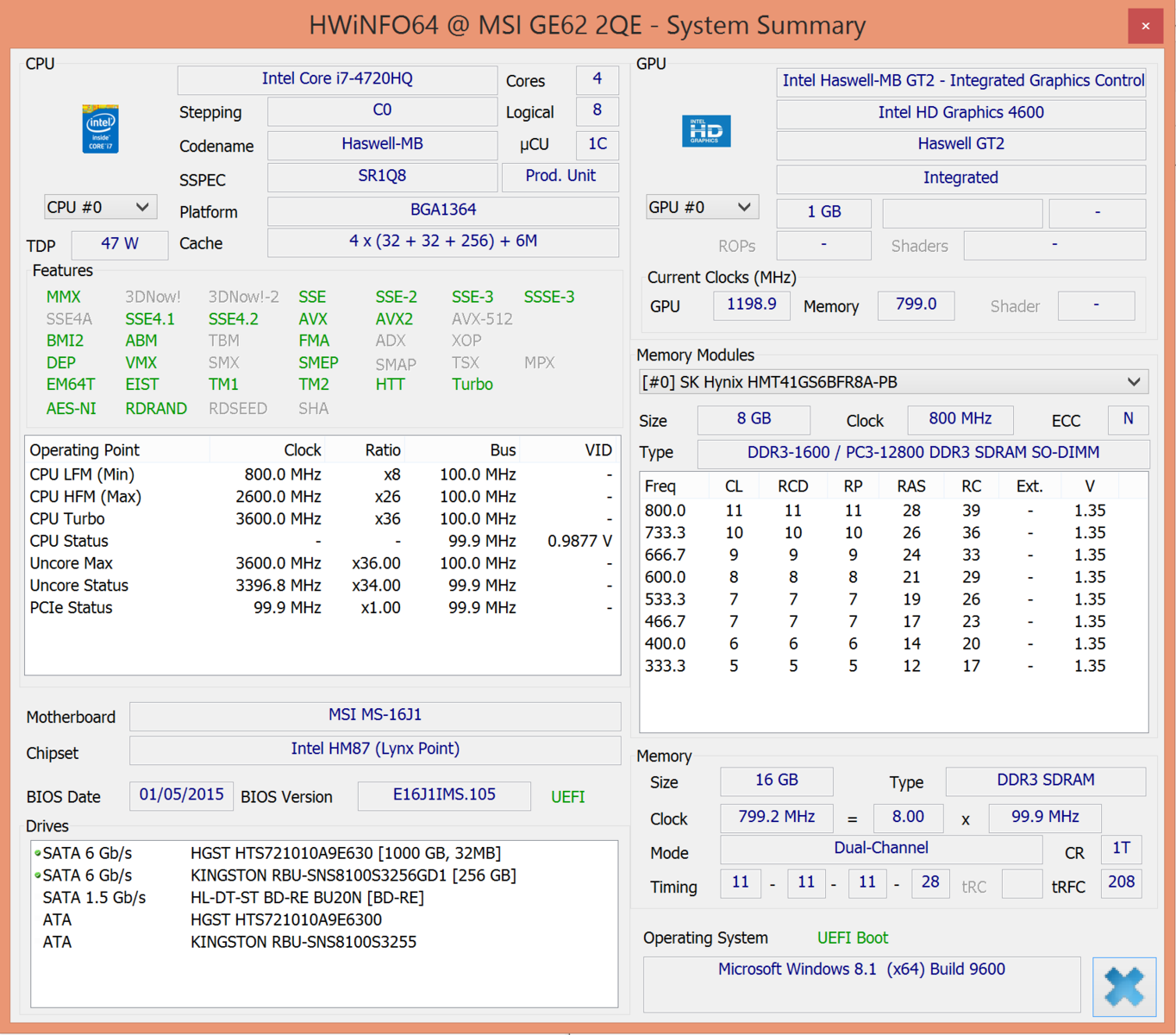Click the BIOS version E16J1IMS.105 field

coord(444,795)
